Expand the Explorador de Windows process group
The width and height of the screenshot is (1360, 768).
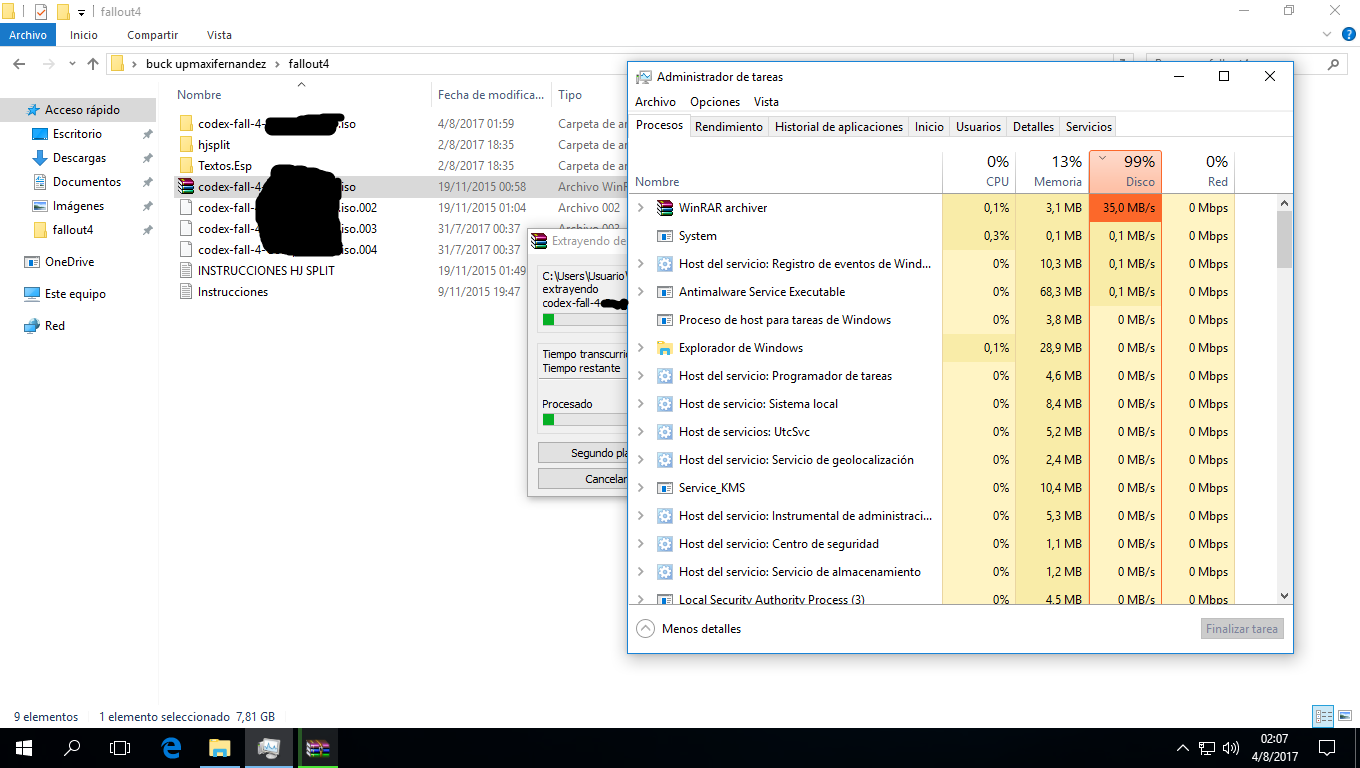click(641, 348)
